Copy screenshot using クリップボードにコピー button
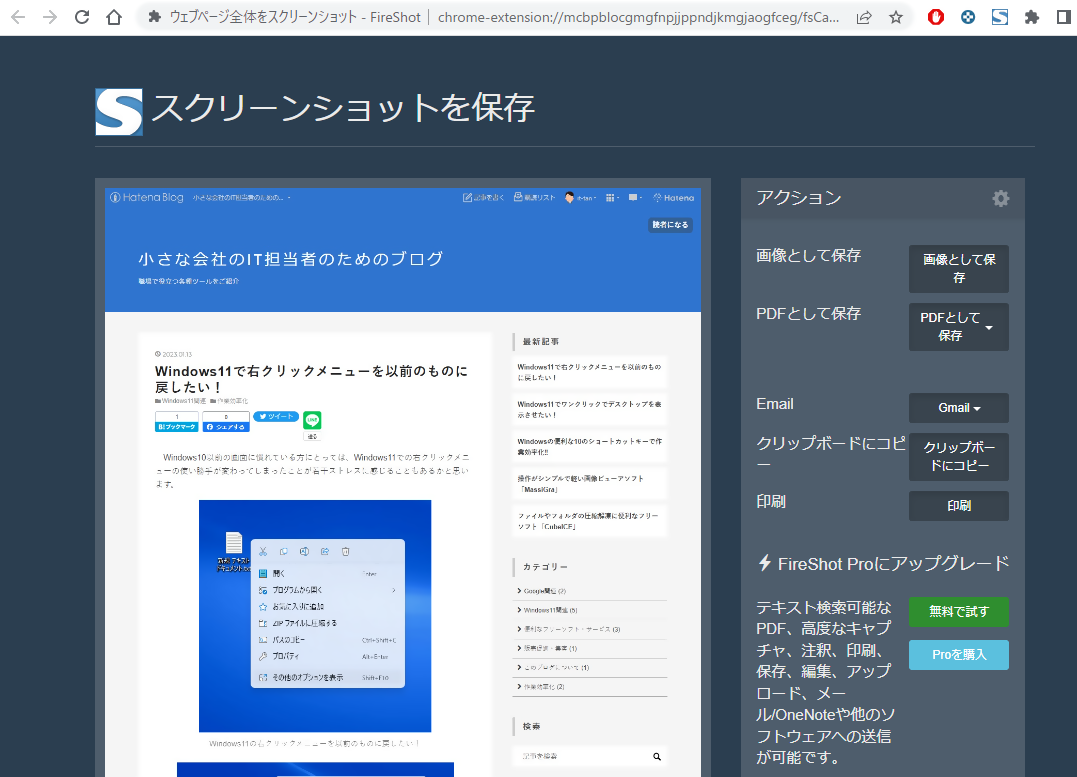Screen dimensions: 1077x777 click(958, 457)
